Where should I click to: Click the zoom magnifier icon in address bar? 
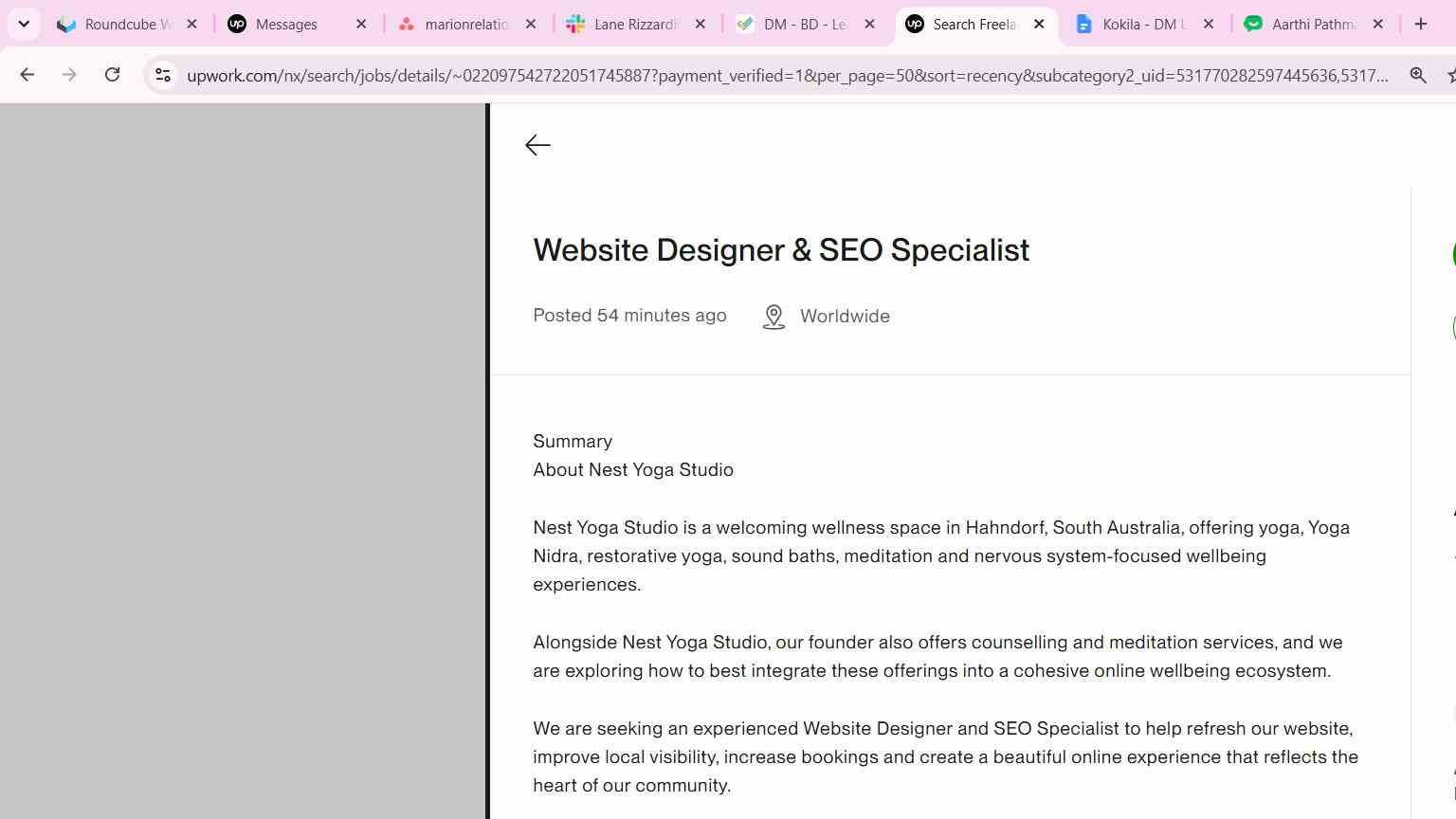(1418, 75)
